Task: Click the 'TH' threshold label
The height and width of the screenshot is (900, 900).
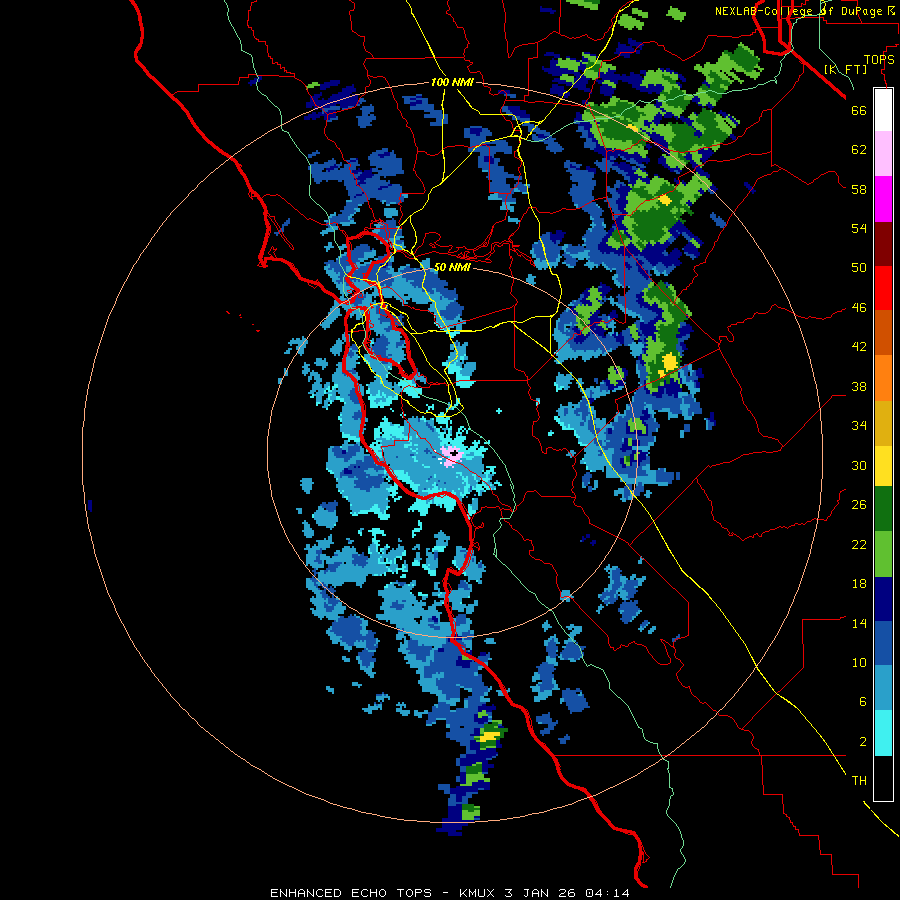Action: point(859,781)
